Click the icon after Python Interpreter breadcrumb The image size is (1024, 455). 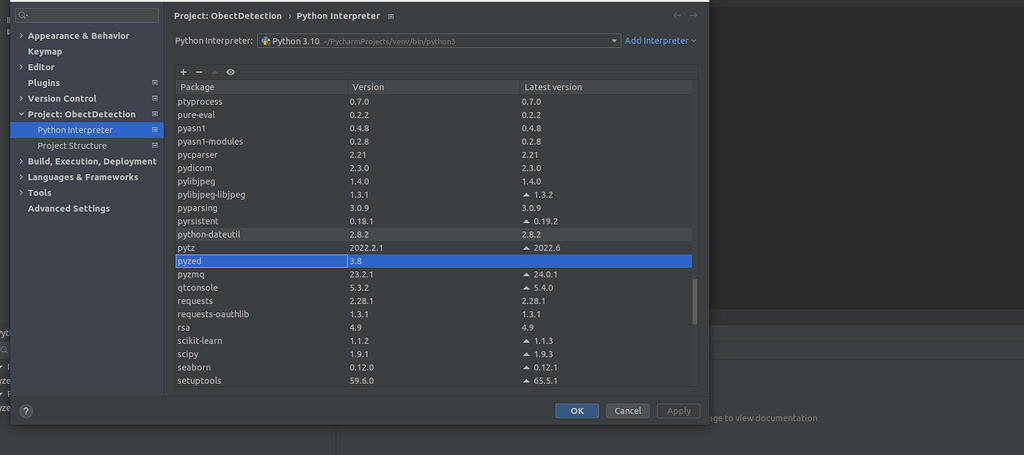click(x=391, y=16)
